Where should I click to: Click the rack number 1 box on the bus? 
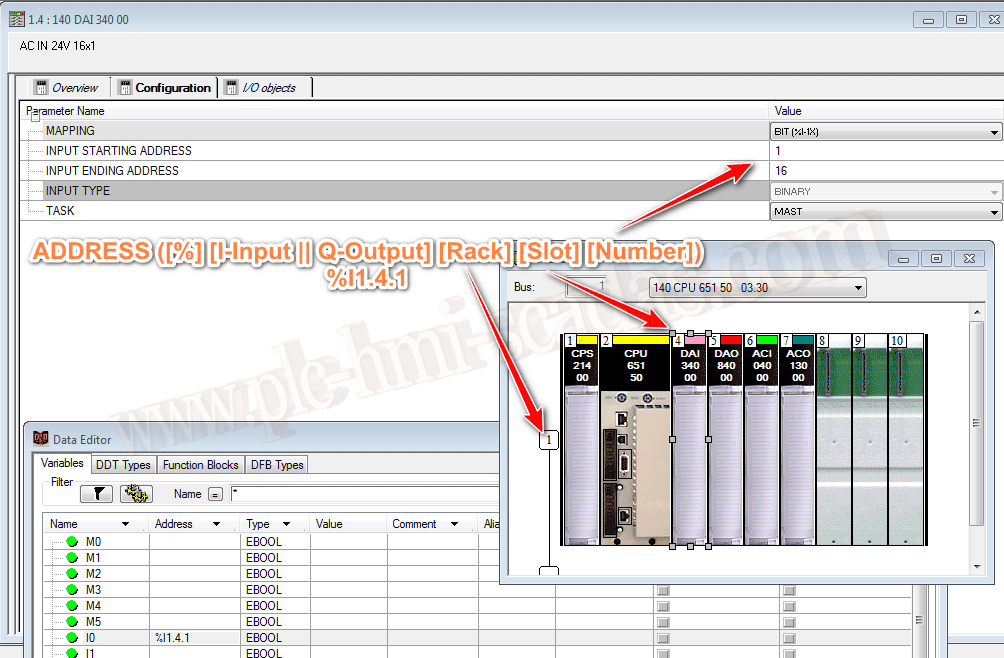click(547, 440)
